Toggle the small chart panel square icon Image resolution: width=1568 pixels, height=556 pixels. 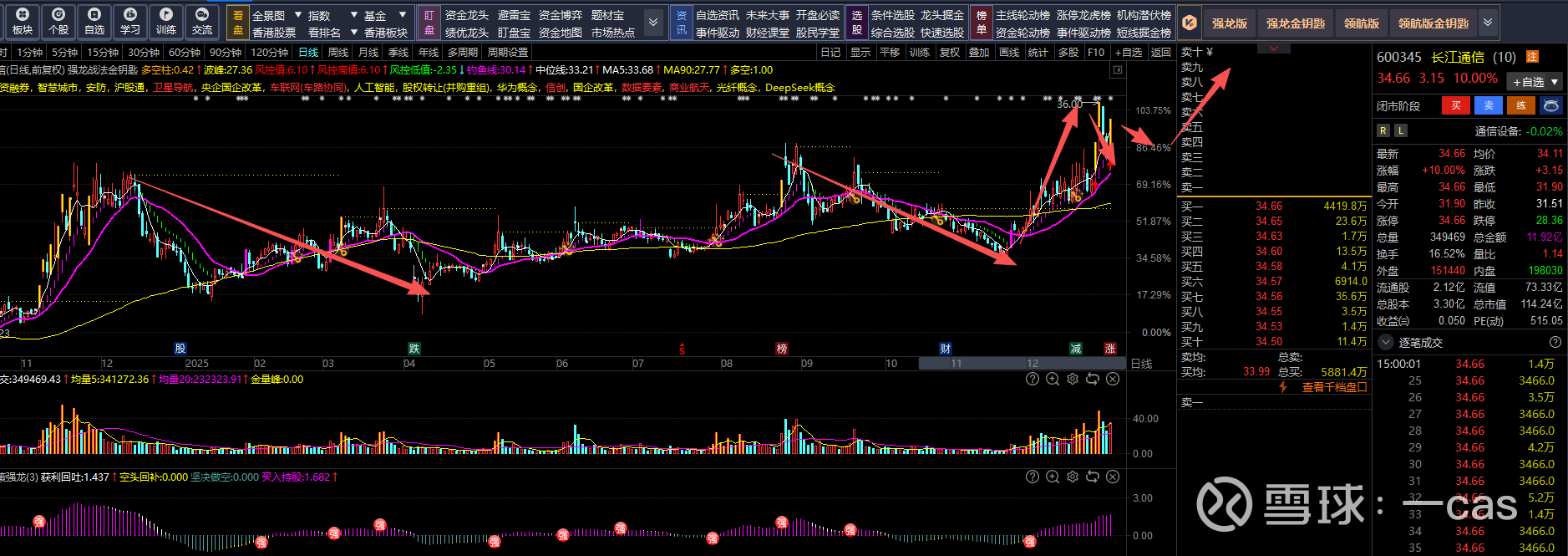click(x=1119, y=71)
